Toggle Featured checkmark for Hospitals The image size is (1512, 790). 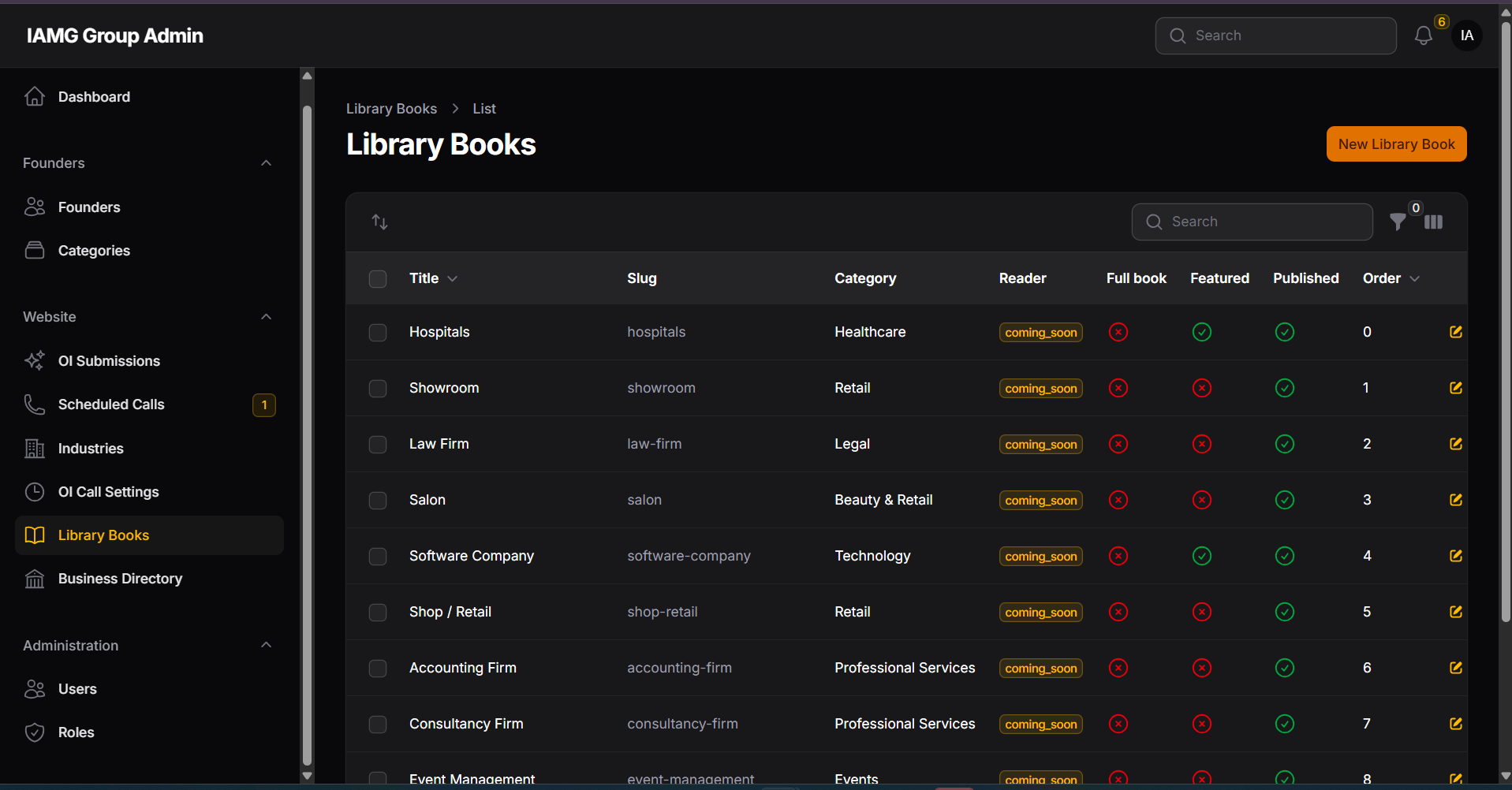(1201, 332)
